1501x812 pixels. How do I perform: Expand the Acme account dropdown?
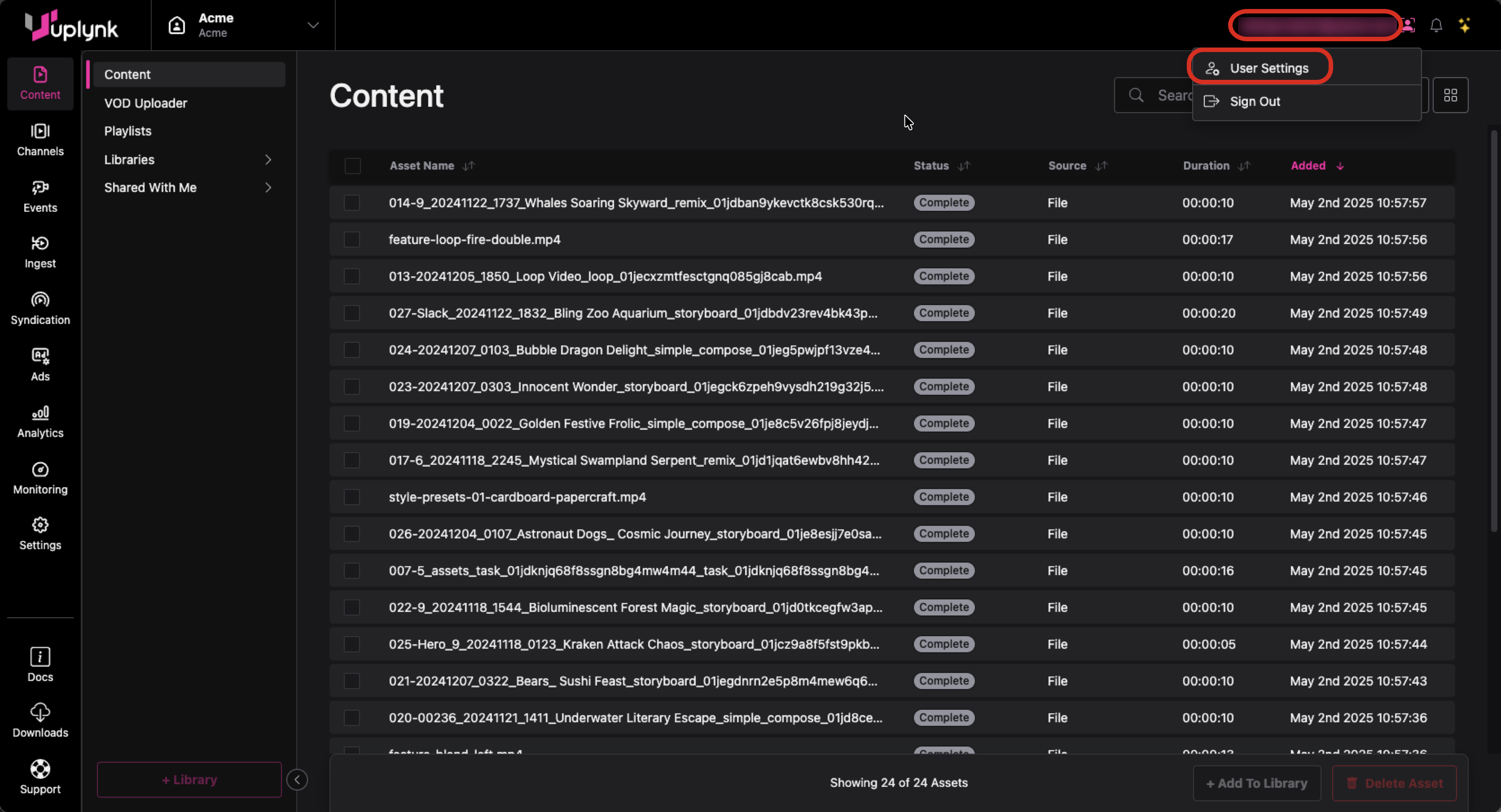pos(313,25)
